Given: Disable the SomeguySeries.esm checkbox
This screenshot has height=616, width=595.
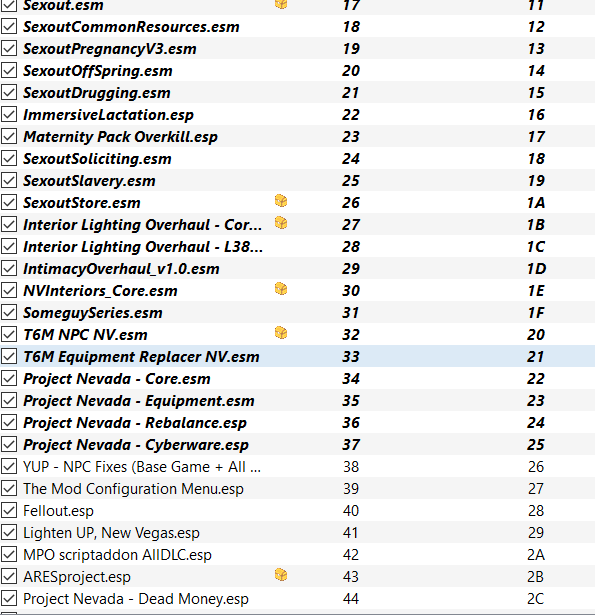Looking at the screenshot, I should pos(9,312).
